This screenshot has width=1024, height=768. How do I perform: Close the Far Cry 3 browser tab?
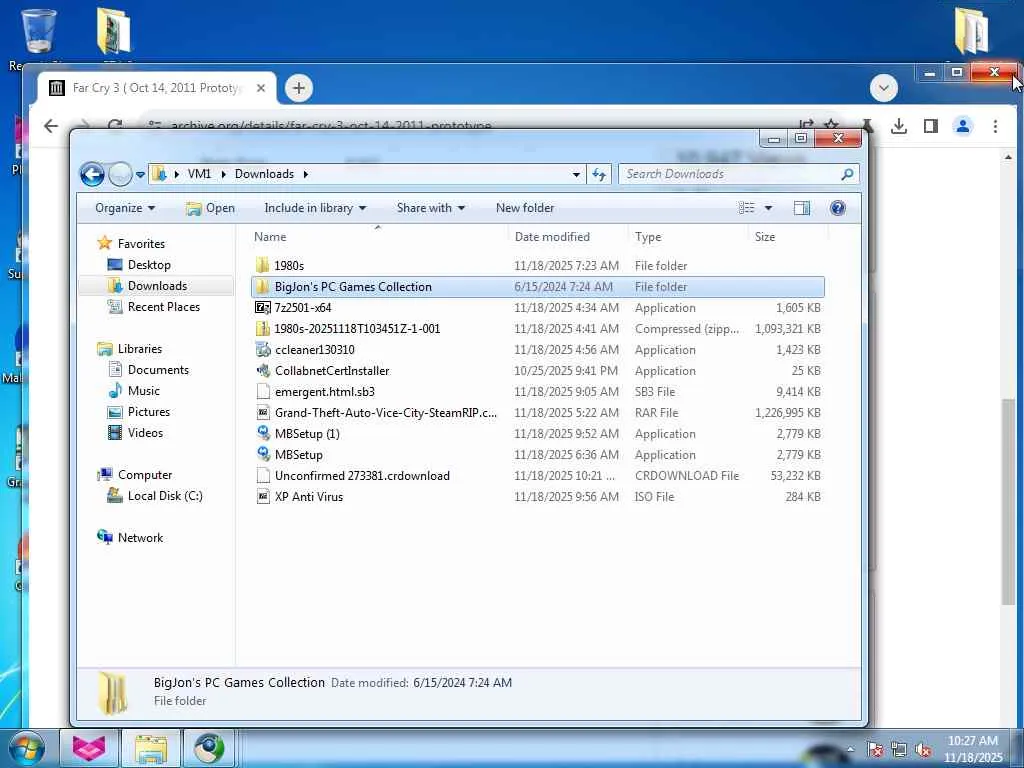[x=261, y=88]
